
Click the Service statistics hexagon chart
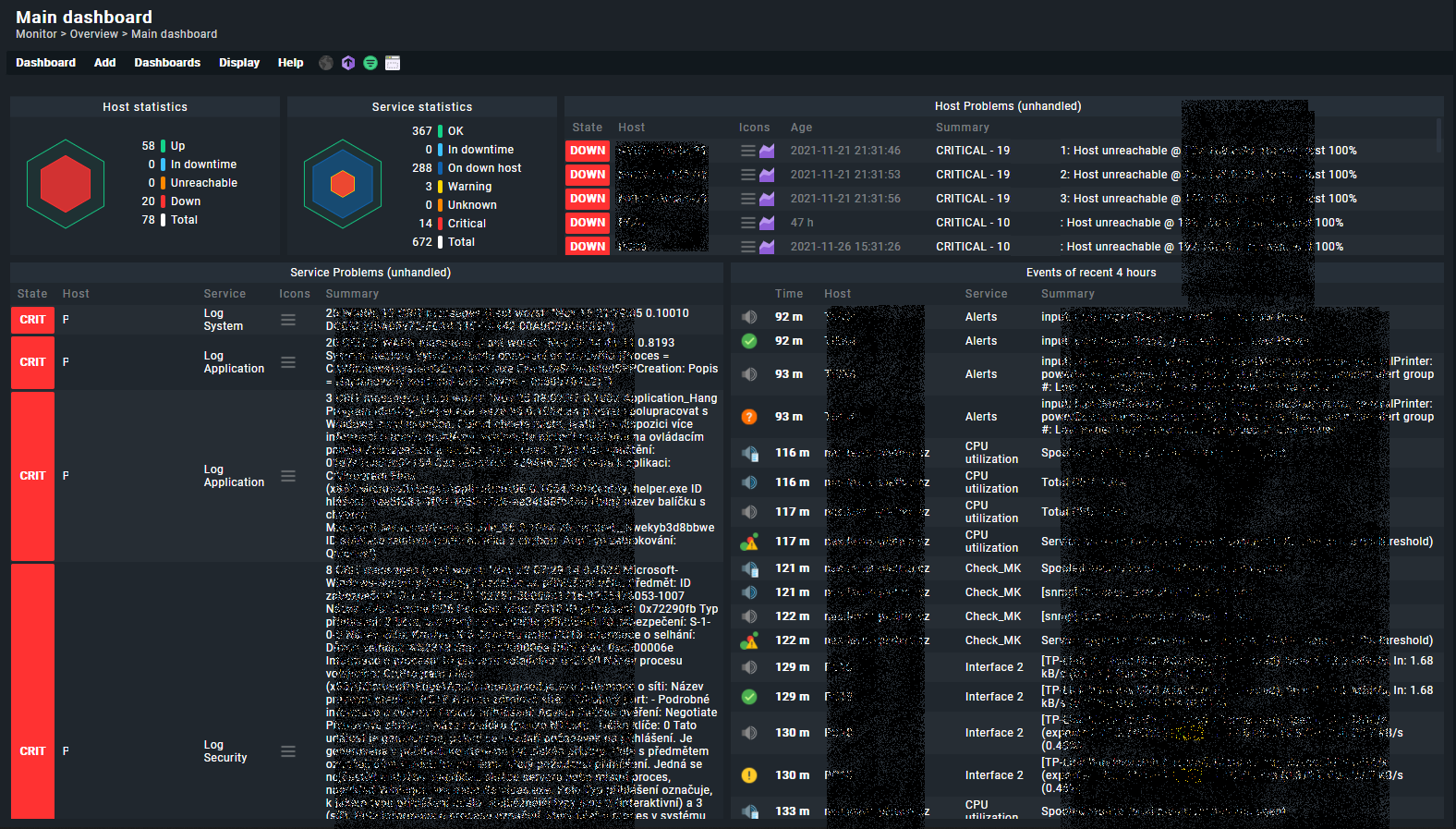343,184
